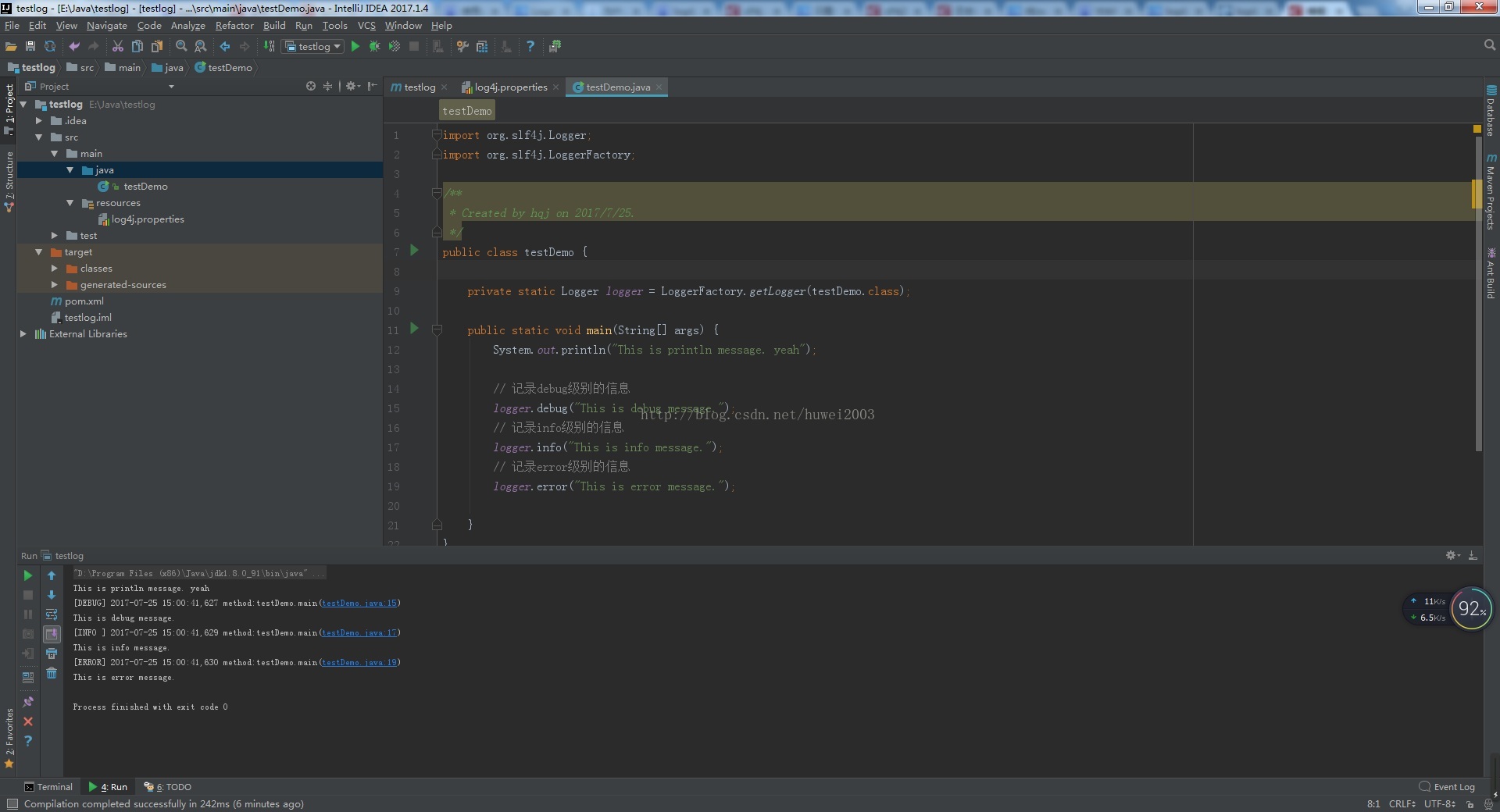
Task: Run testlog with the green toolbar play icon
Action: [x=355, y=47]
